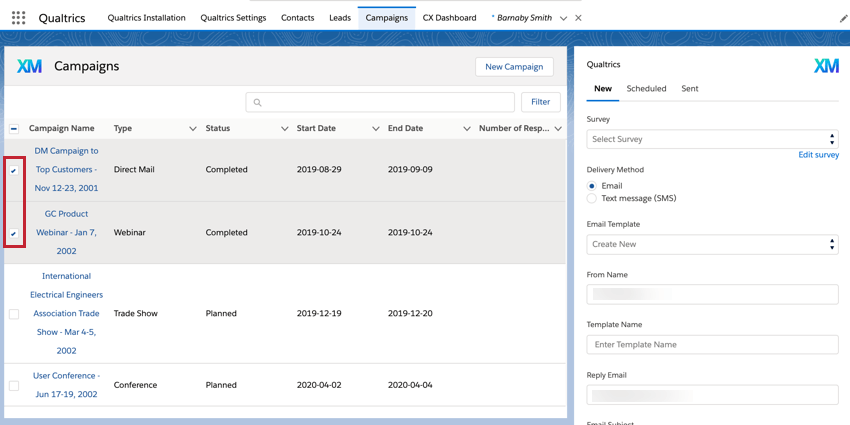The image size is (850, 425).
Task: Click the search magnifier icon
Action: pos(258,102)
